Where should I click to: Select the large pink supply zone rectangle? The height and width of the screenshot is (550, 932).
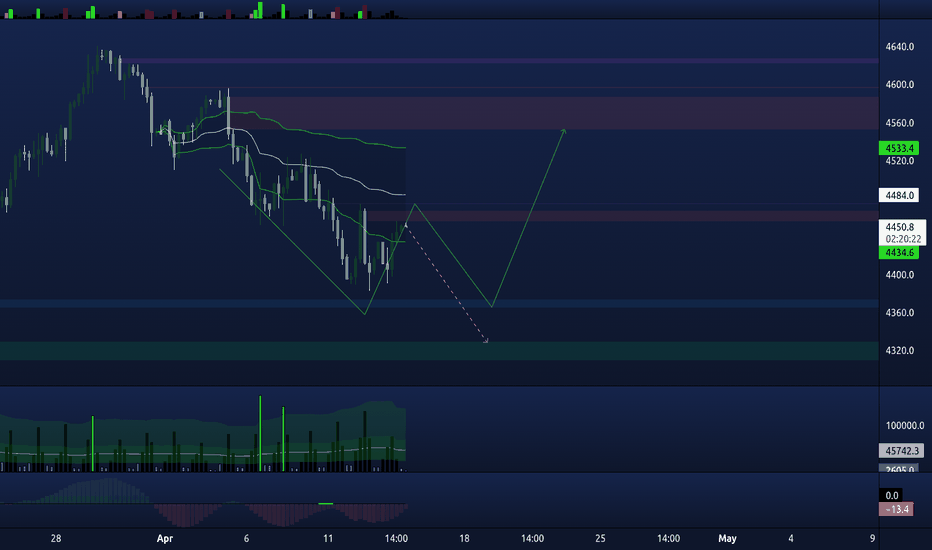[553, 113]
